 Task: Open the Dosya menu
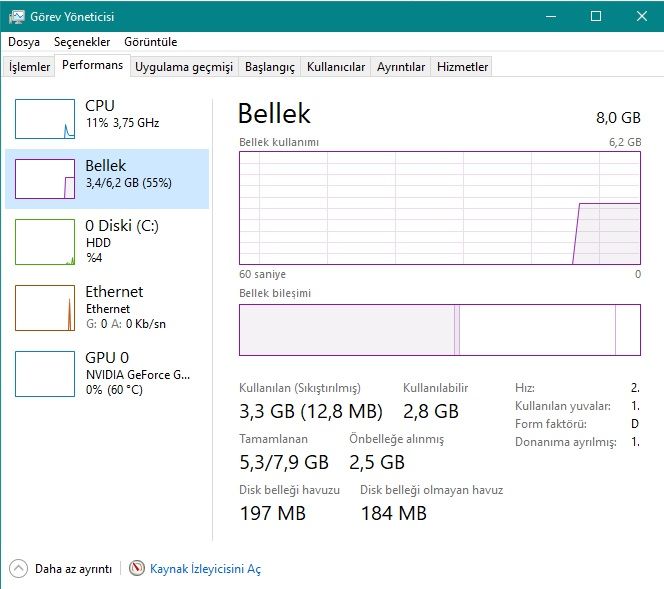point(24,42)
